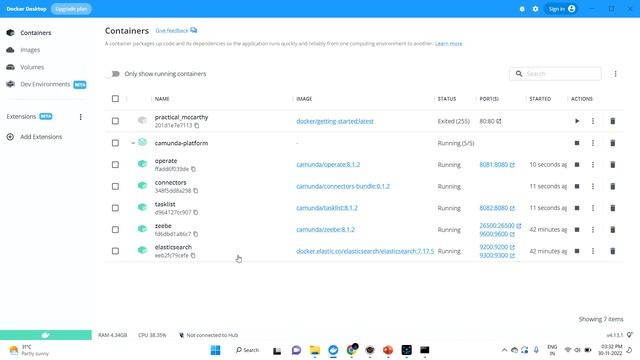Image resolution: width=640 pixels, height=360 pixels.
Task: Open the Windows Start menu
Action: click(216, 350)
